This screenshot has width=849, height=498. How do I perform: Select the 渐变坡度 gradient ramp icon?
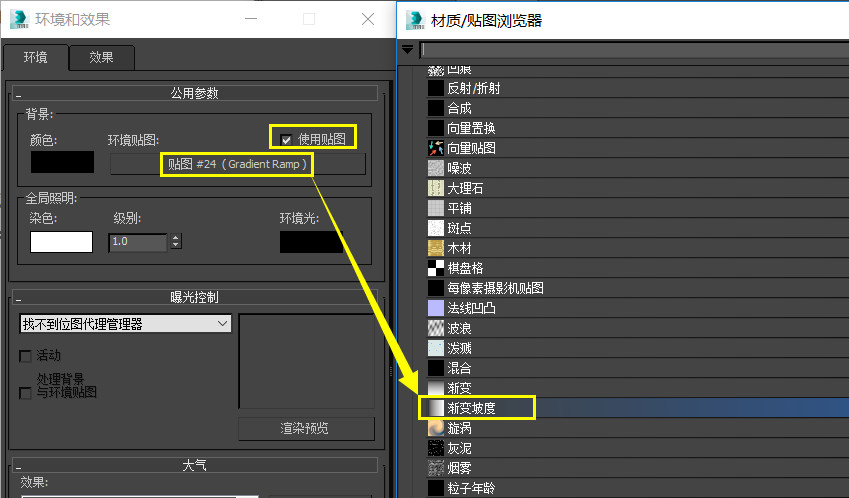point(436,408)
